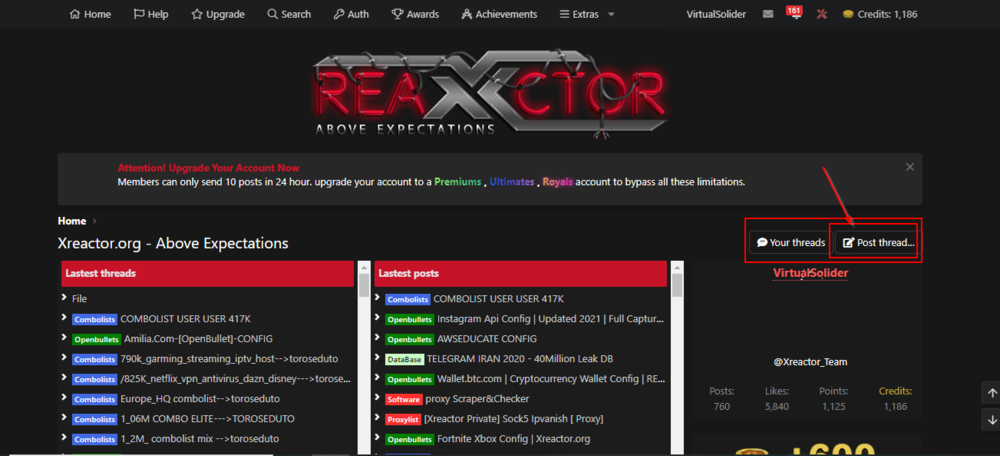Follow the Premiums upgrade link

458,182
